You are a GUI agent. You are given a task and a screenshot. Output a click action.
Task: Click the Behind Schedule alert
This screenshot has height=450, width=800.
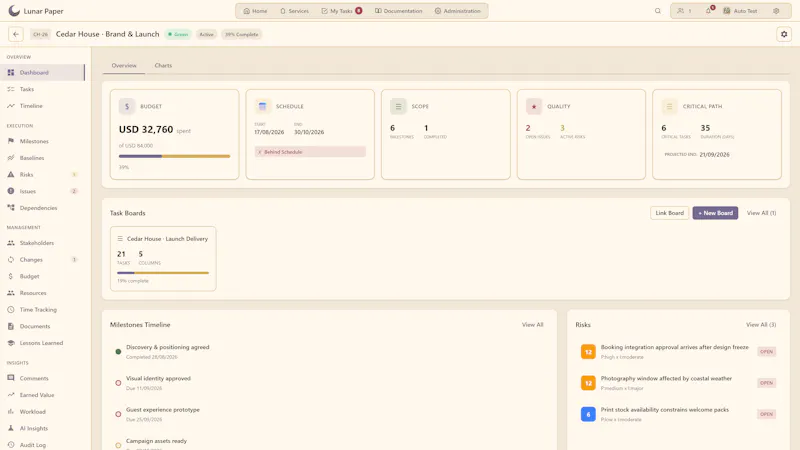point(310,152)
